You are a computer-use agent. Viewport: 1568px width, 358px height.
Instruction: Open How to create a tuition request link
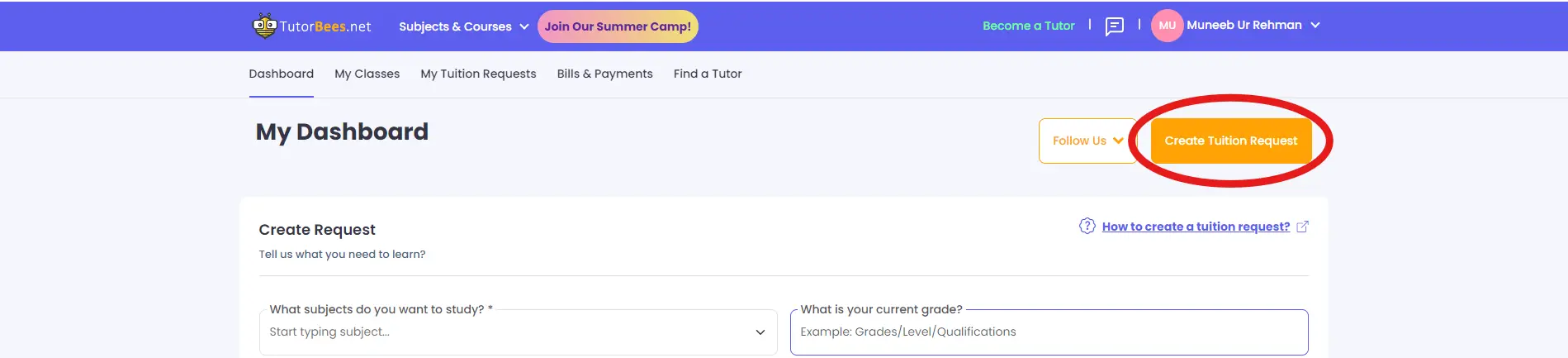(1196, 227)
